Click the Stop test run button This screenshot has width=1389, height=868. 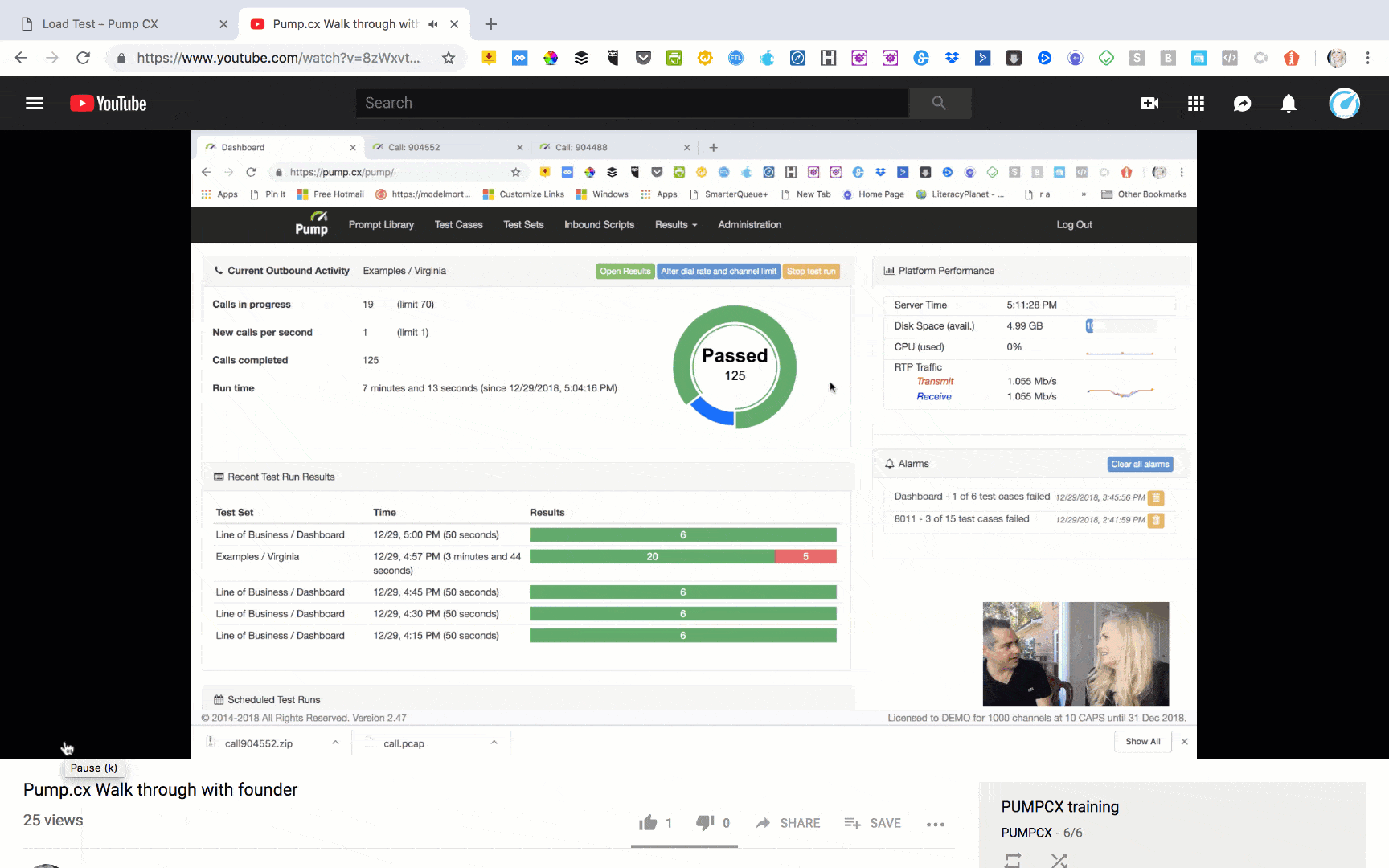[810, 271]
